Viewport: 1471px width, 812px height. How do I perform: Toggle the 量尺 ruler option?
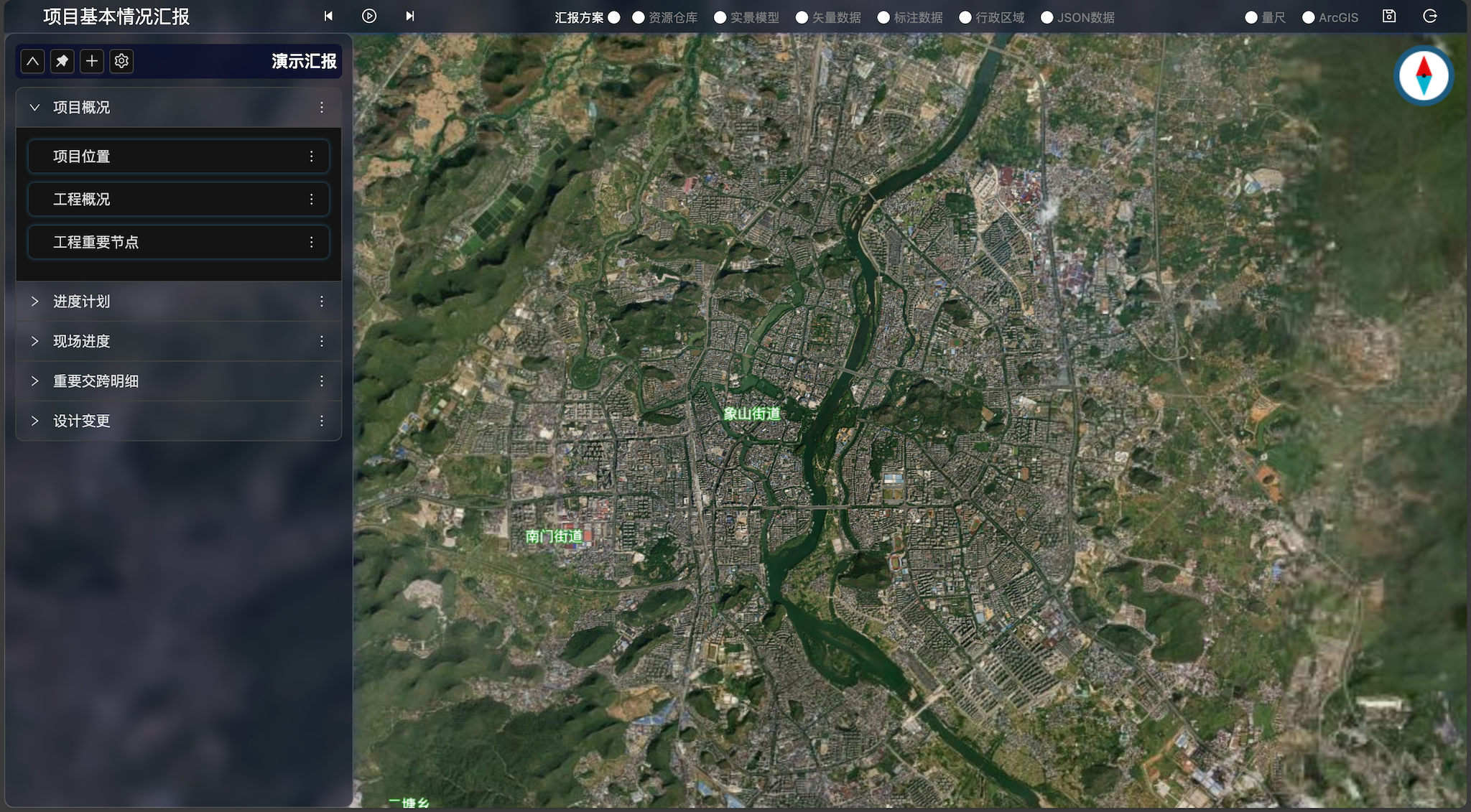pyautogui.click(x=1251, y=17)
